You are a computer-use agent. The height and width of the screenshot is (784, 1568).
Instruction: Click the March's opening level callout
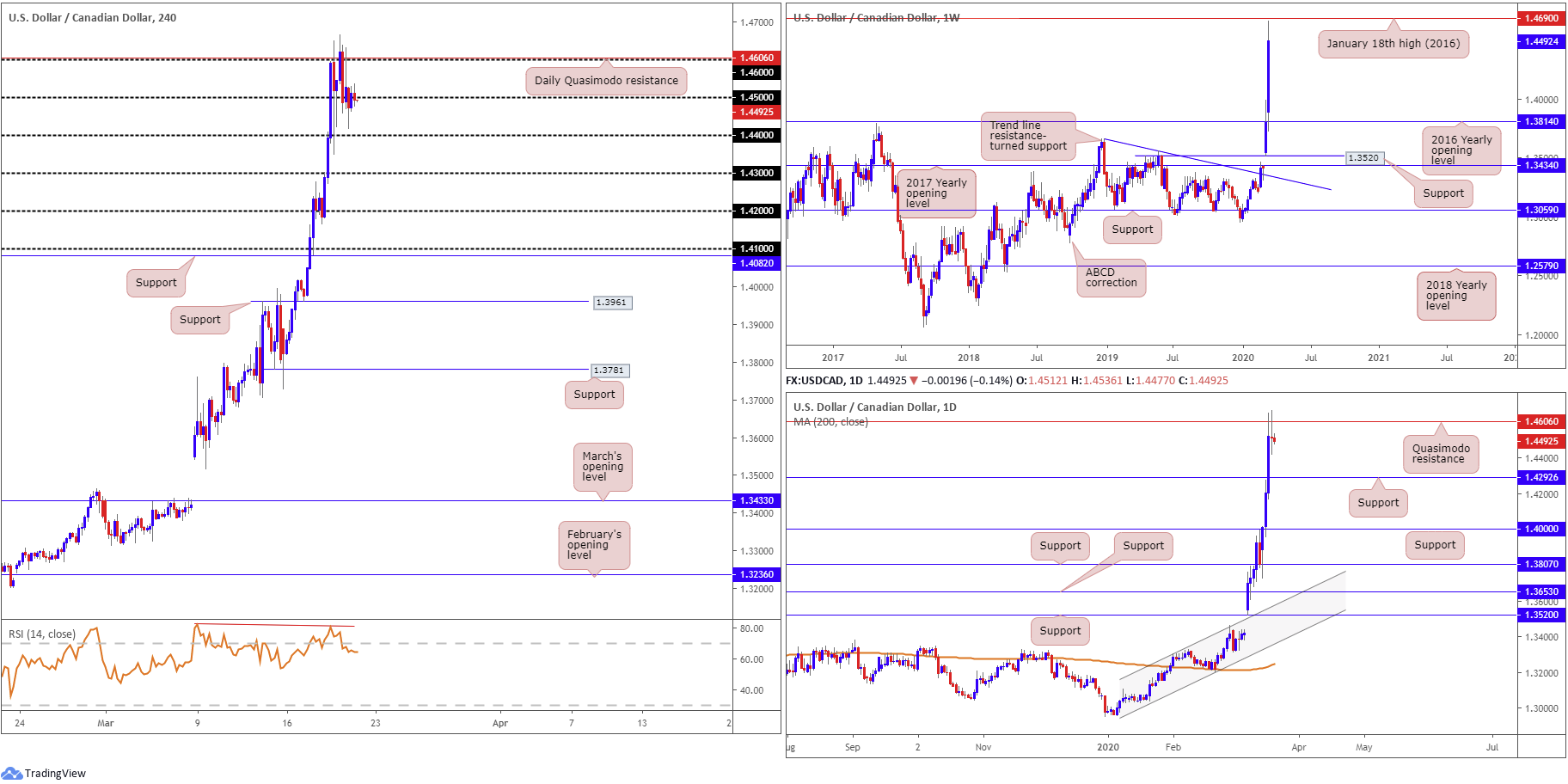pyautogui.click(x=602, y=467)
